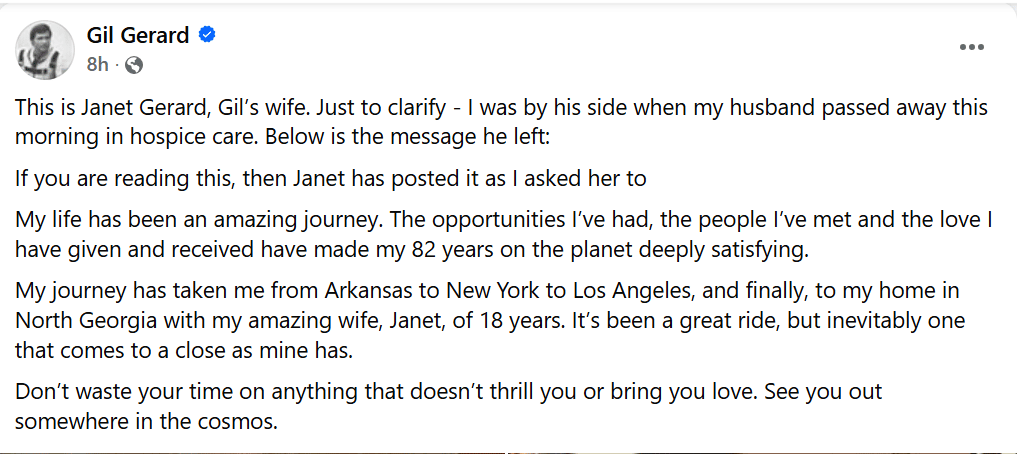
Task: Click the blue verified badge
Action: click(208, 36)
